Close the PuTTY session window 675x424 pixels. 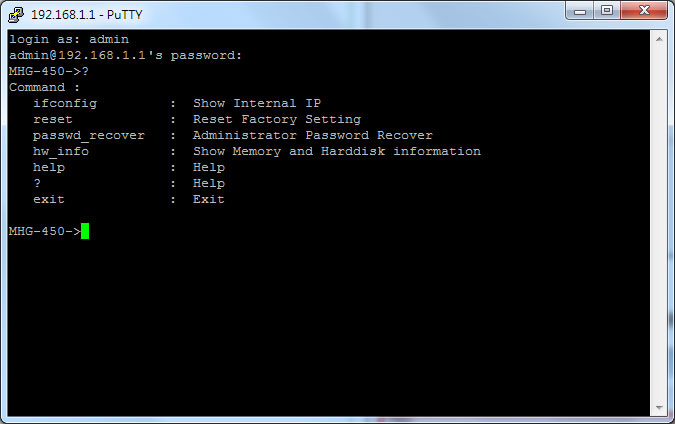click(x=644, y=11)
